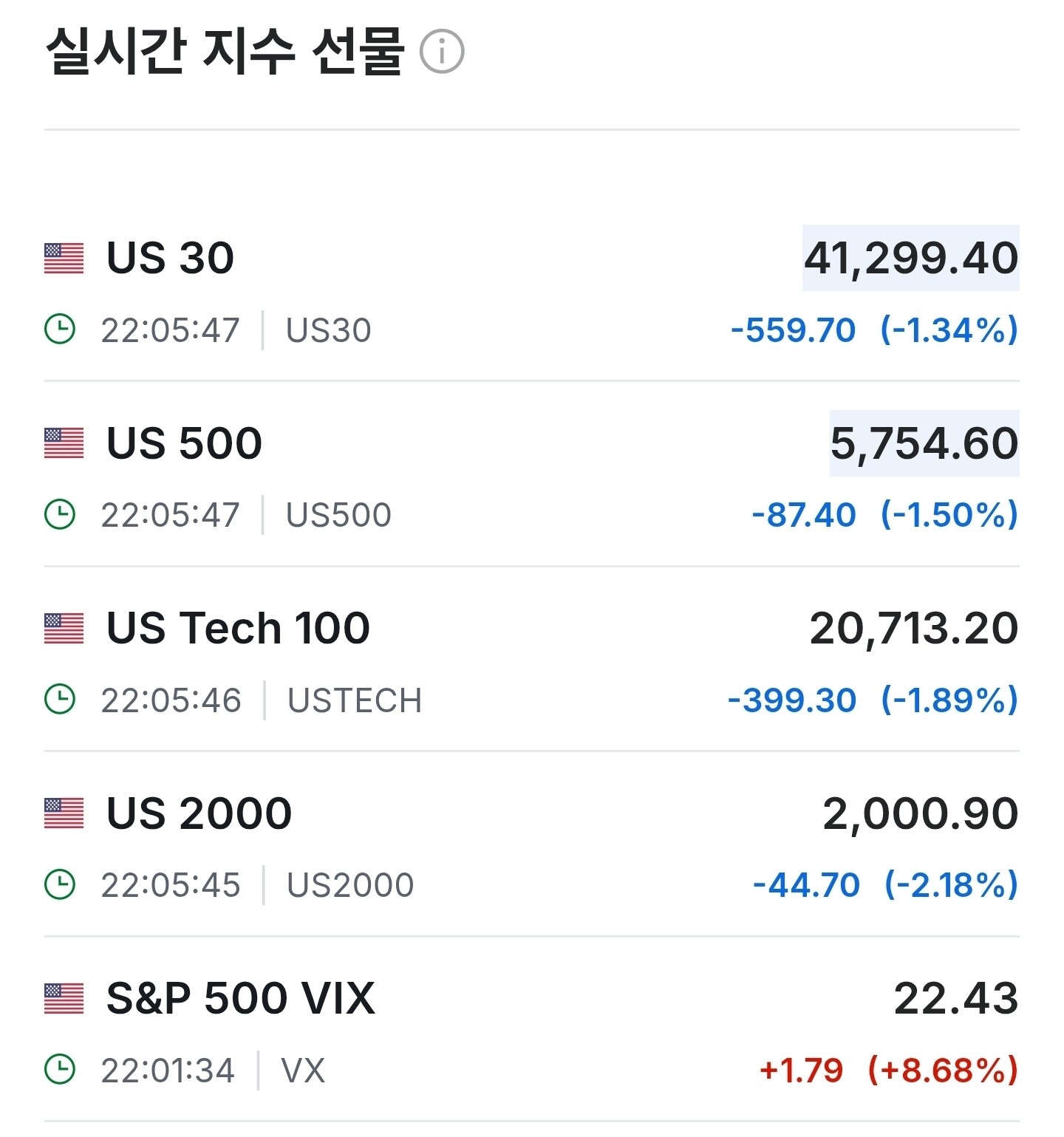The image size is (1064, 1137).
Task: Click the -399.30 (-1.89%) change value
Action: click(873, 700)
